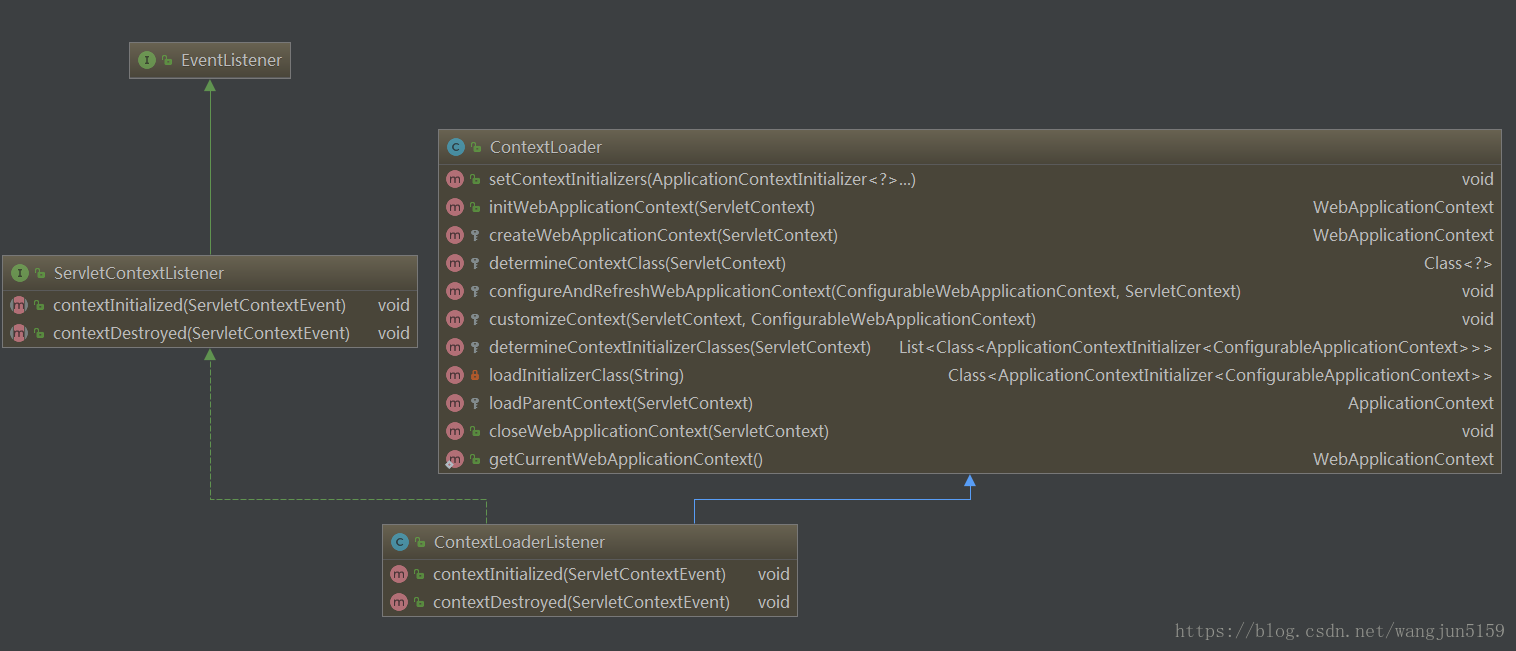Click the class icon beside ContextLoaderListener
The image size is (1516, 651).
(x=399, y=542)
